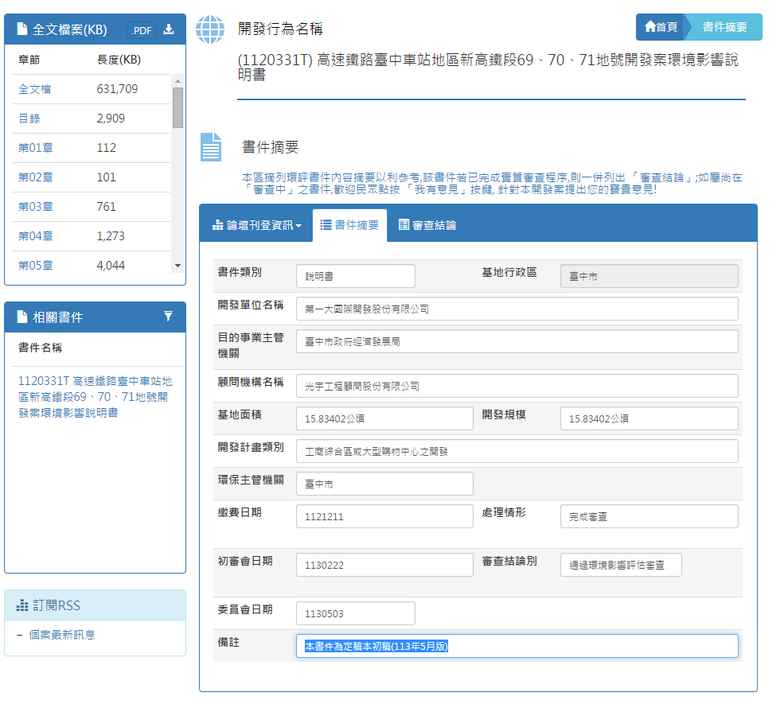Image resolution: width=780 pixels, height=704 pixels.
Task: Click the chapter list scrollbar thumb
Action: point(178,107)
